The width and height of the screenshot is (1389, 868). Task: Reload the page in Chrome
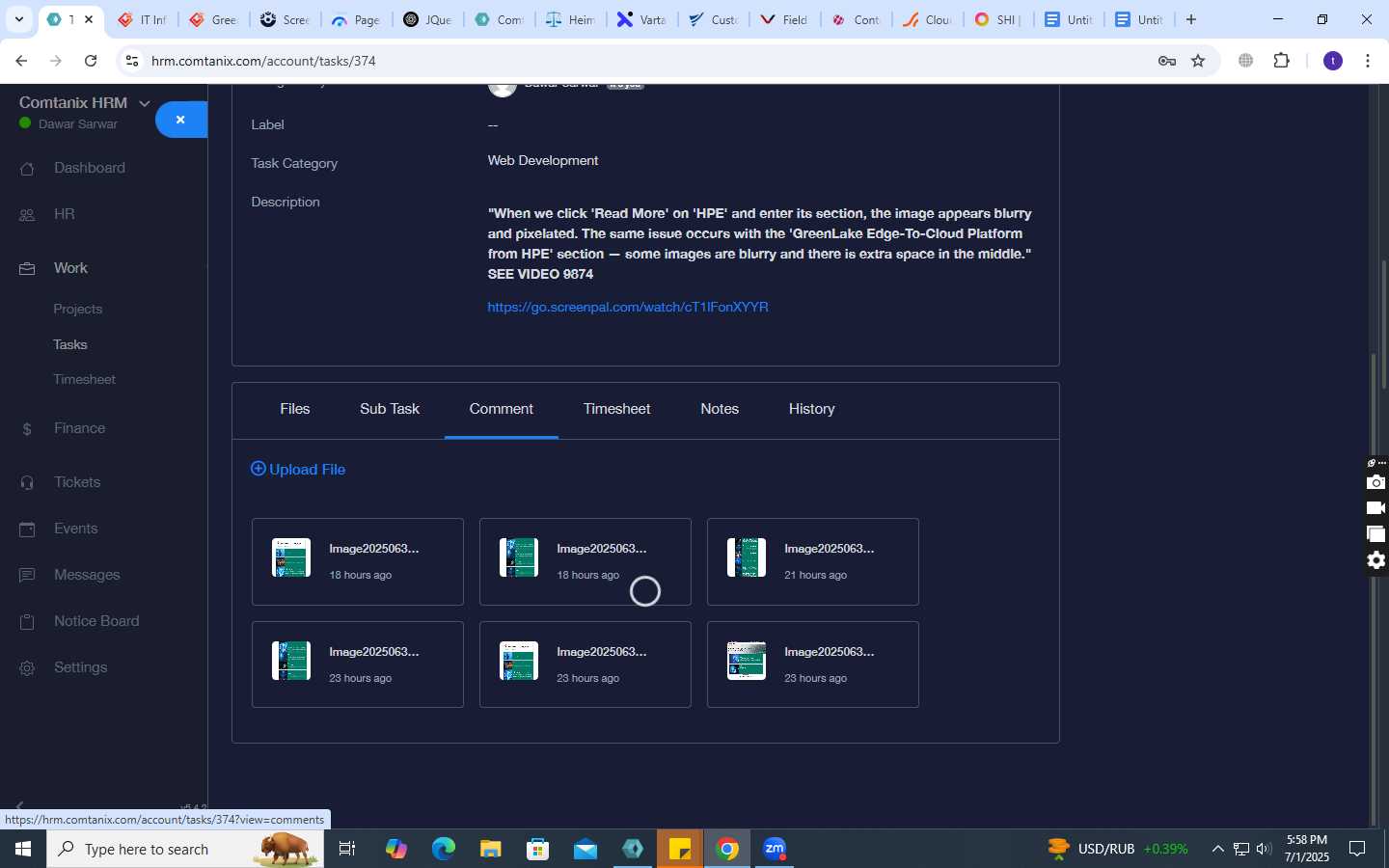91,61
